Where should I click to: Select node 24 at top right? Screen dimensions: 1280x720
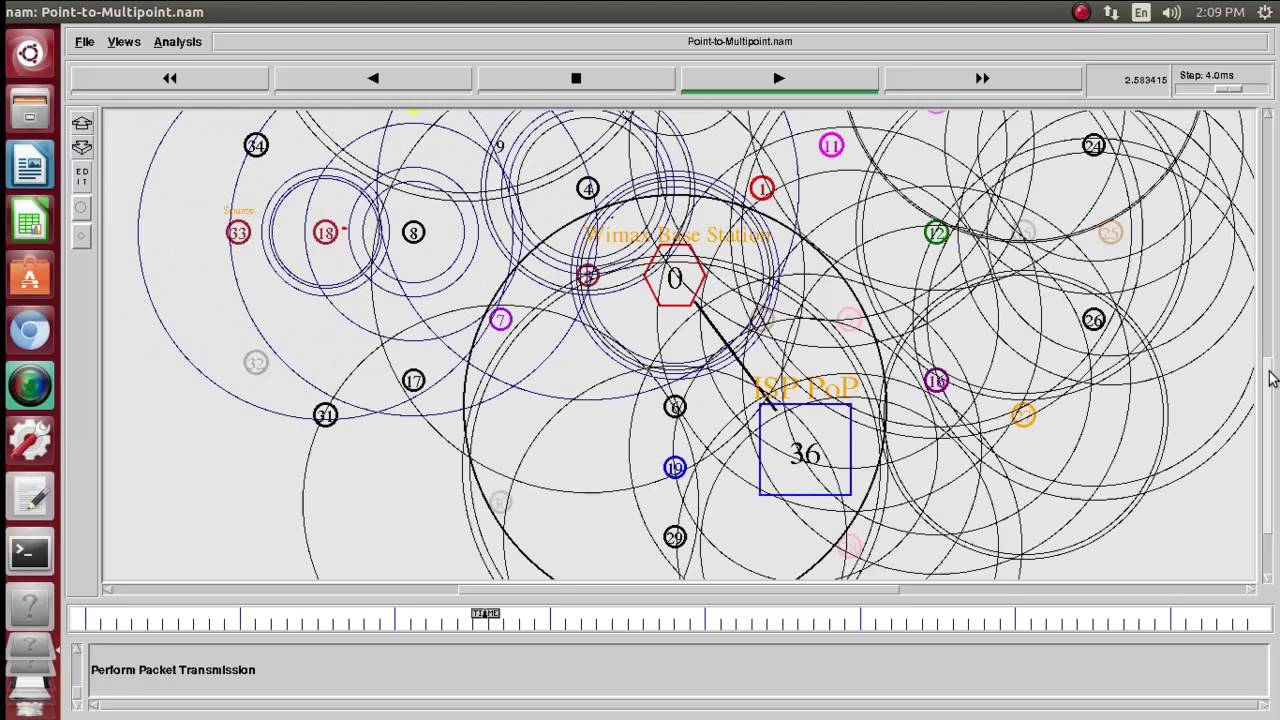tap(1093, 145)
